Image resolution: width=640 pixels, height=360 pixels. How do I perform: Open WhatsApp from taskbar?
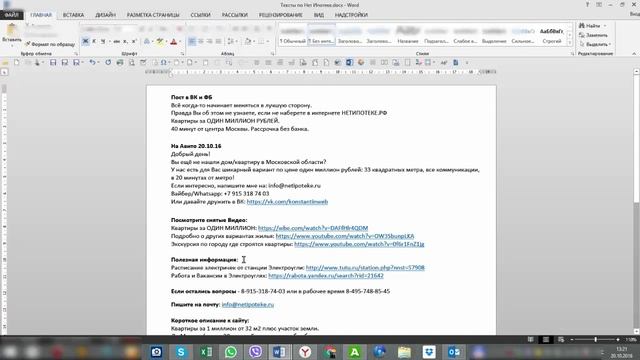tap(231, 352)
